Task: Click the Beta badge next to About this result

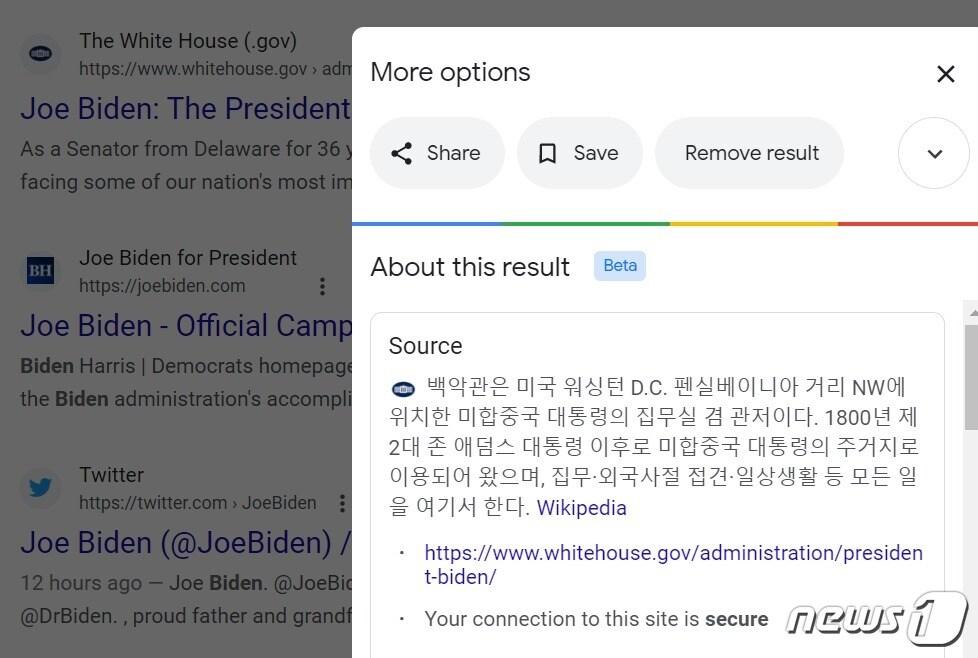Action: tap(619, 265)
